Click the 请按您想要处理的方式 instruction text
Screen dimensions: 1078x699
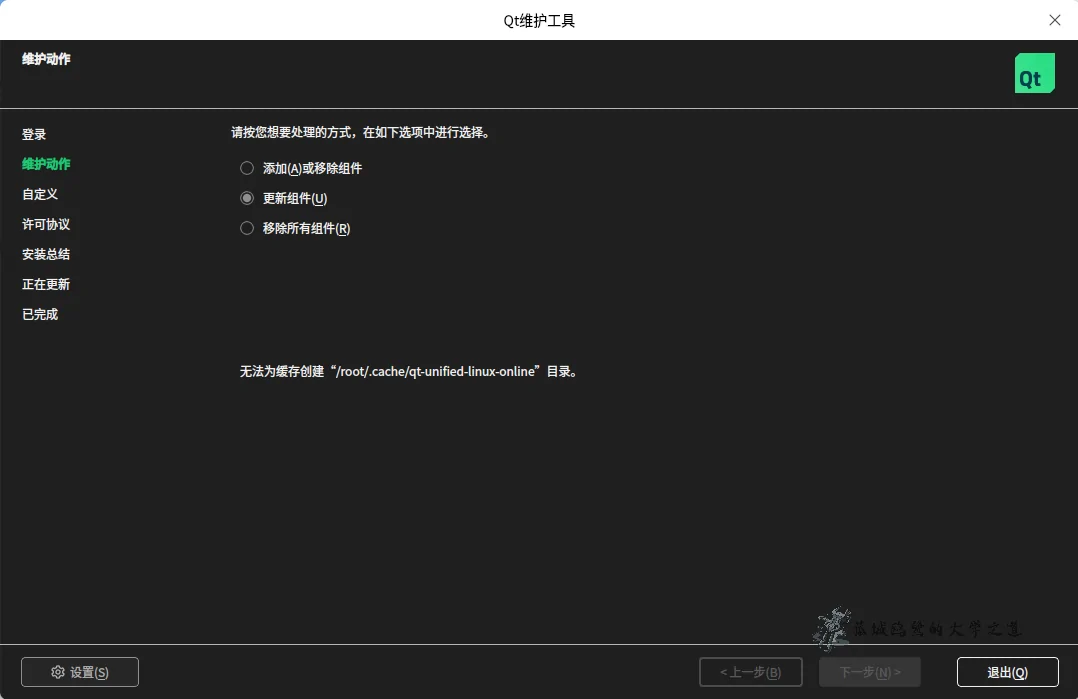click(360, 132)
